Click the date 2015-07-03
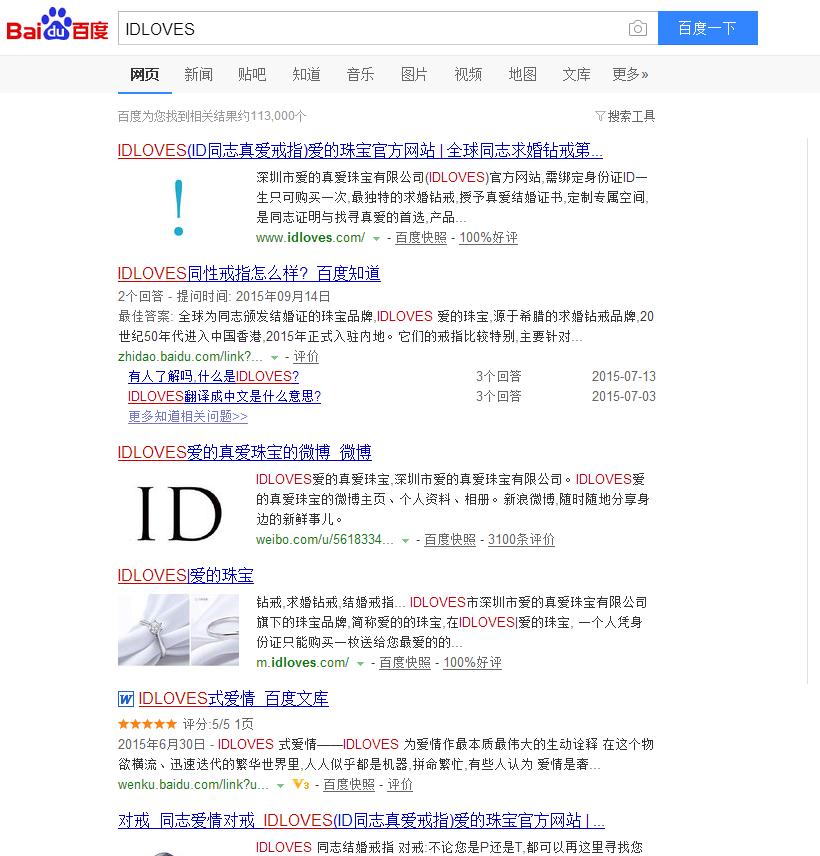 point(623,397)
